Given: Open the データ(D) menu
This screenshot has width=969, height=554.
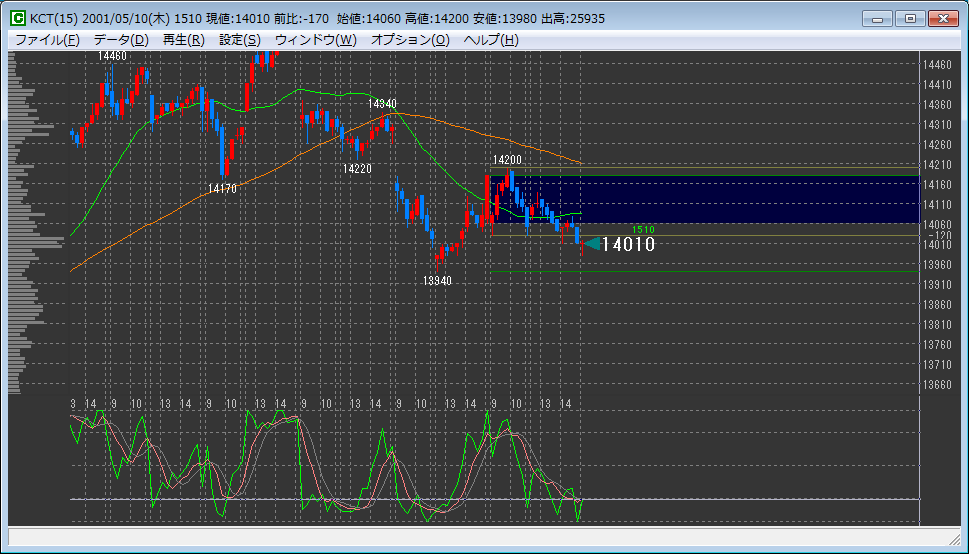Looking at the screenshot, I should click(121, 40).
